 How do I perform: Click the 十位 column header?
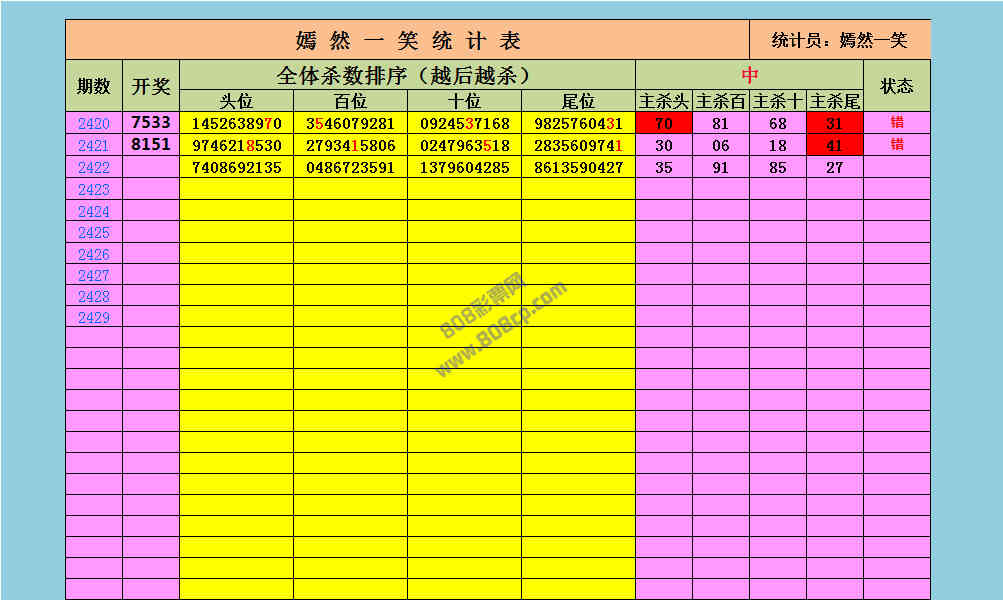(x=464, y=101)
